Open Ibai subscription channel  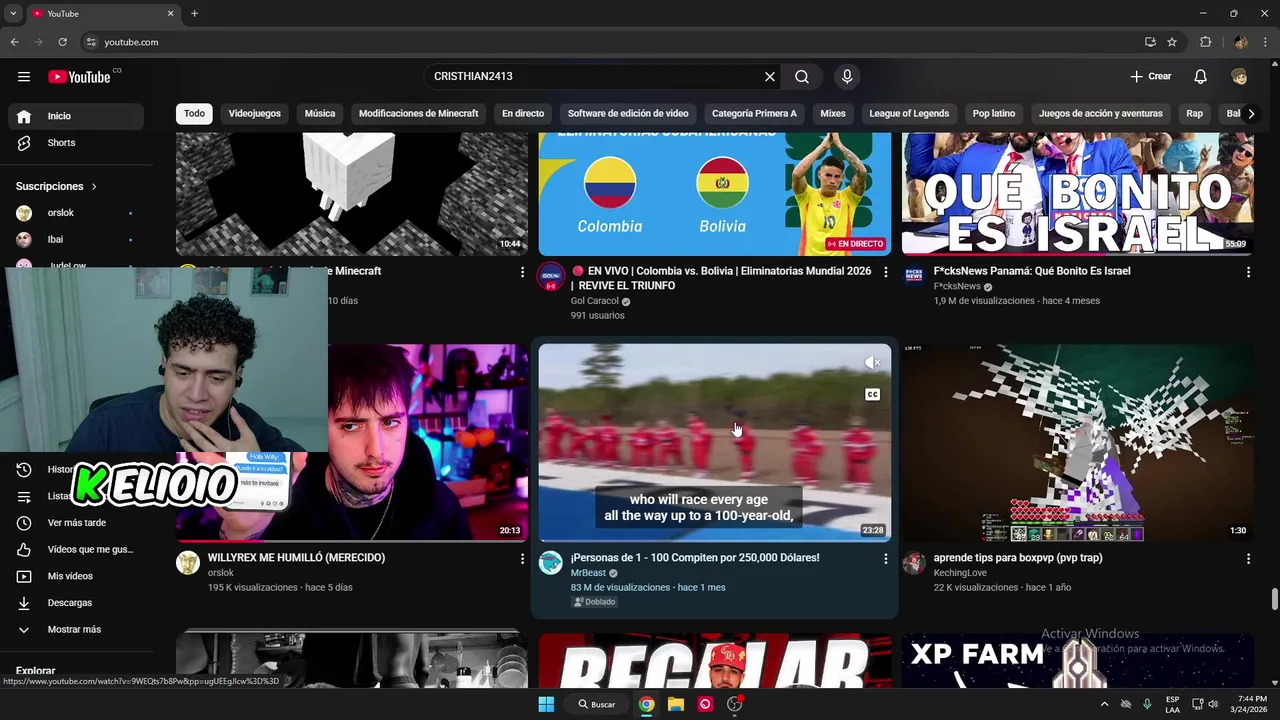click(x=76, y=240)
